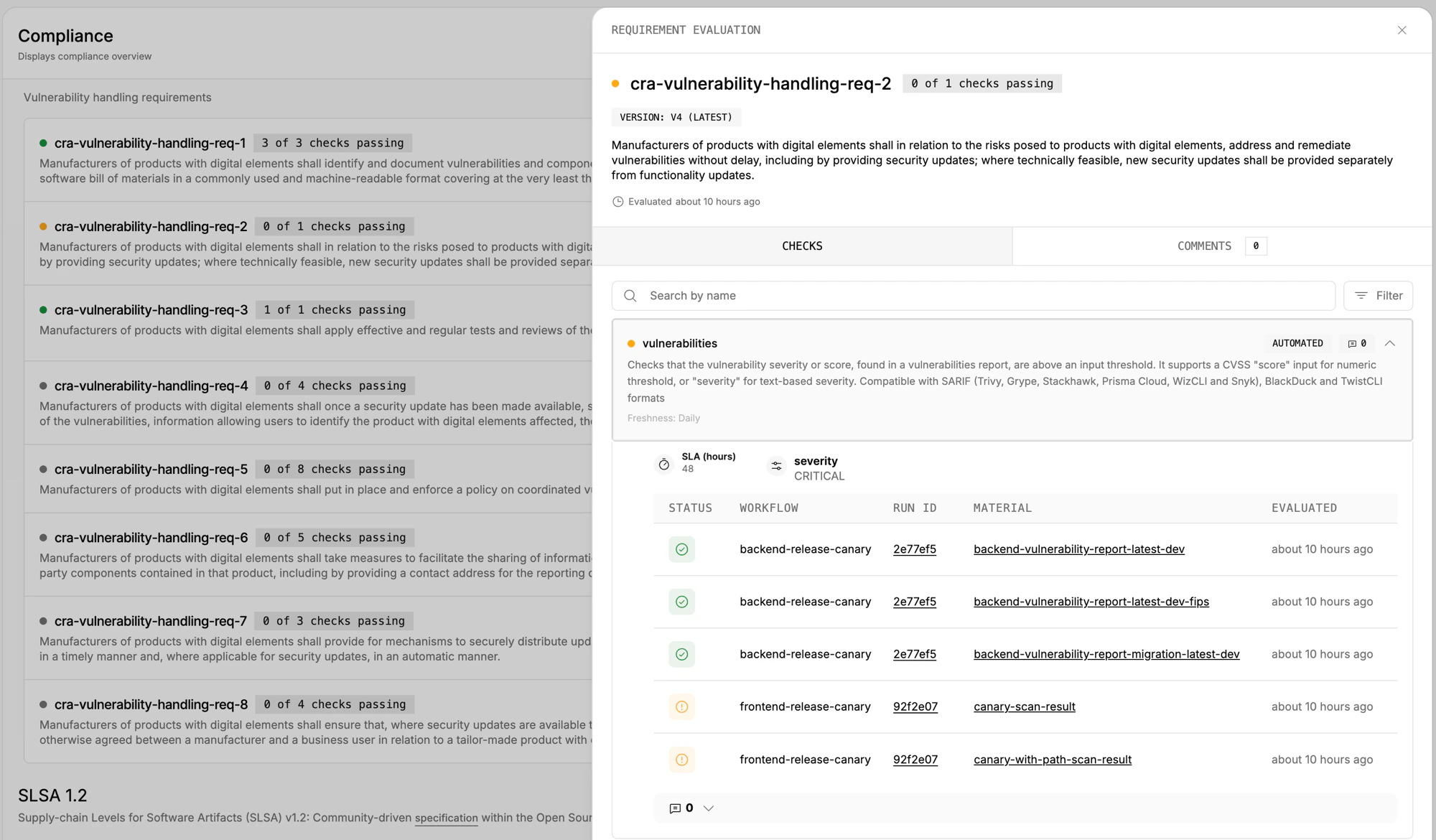Click the Filter lines icon
The height and width of the screenshot is (840, 1436).
(x=1361, y=296)
